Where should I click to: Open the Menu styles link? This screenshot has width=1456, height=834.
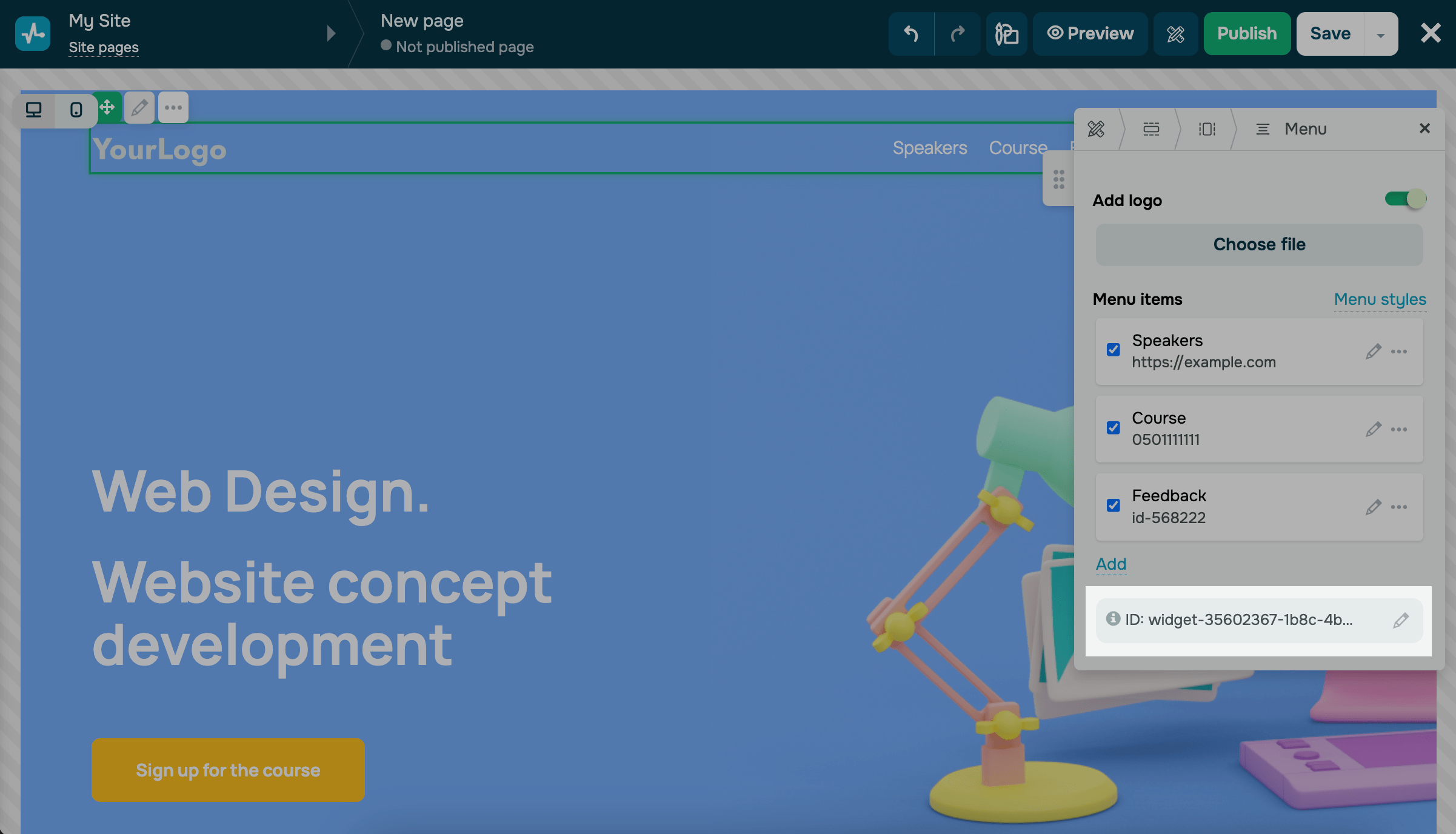(1380, 299)
